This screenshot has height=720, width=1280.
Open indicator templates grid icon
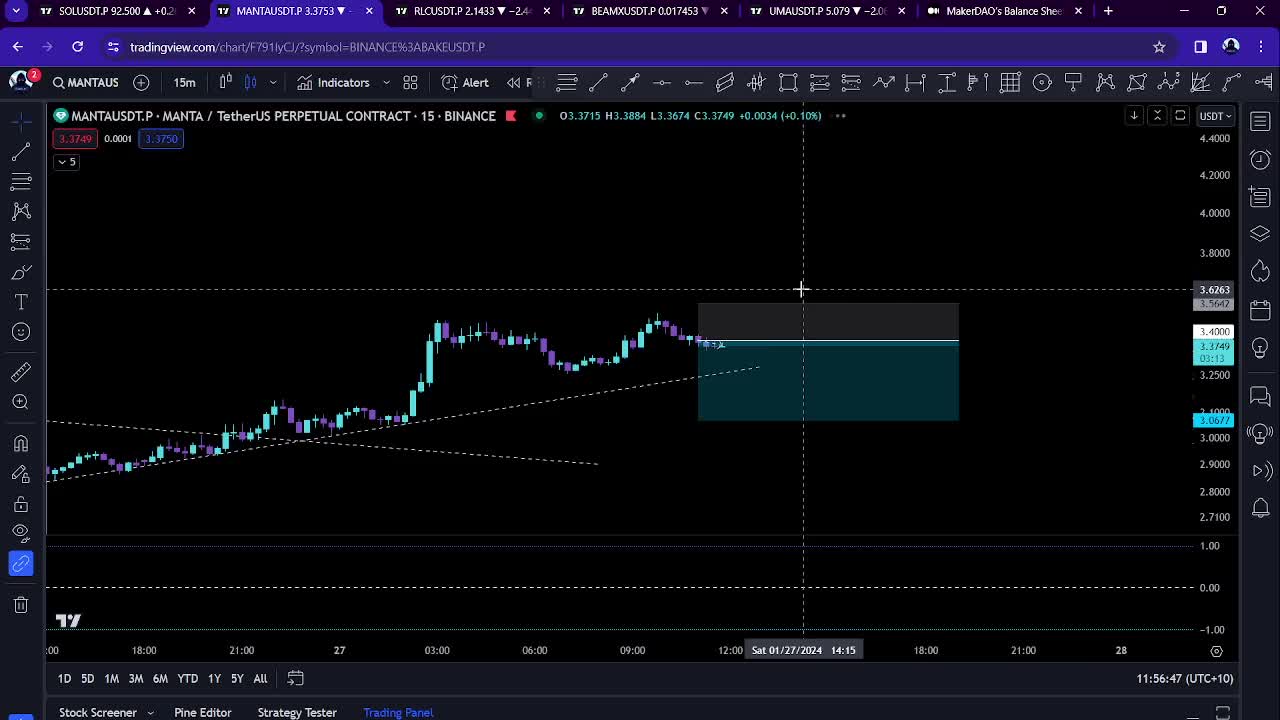(x=410, y=82)
